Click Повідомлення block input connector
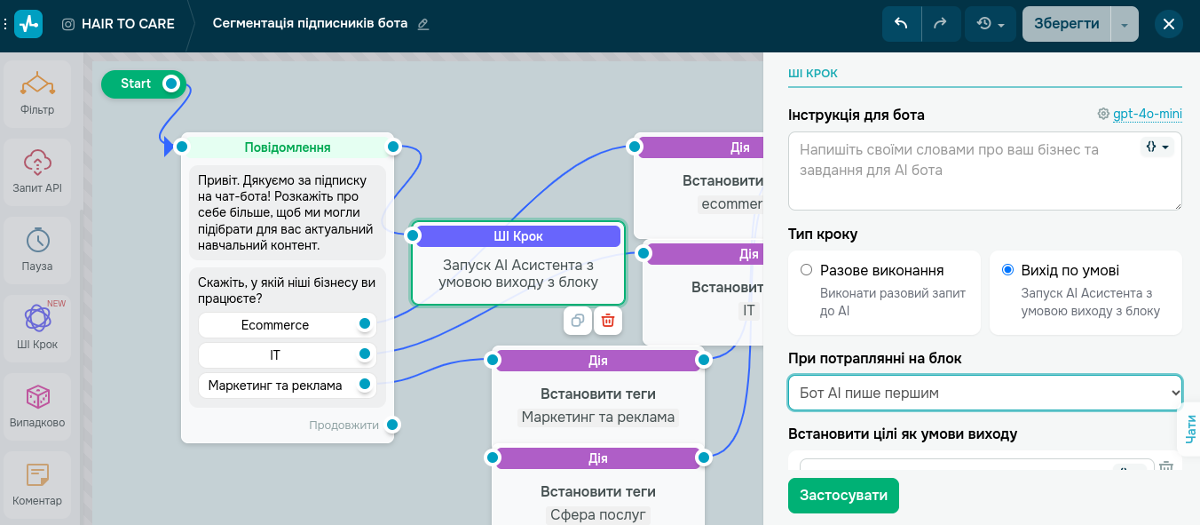1200x525 pixels. (181, 147)
